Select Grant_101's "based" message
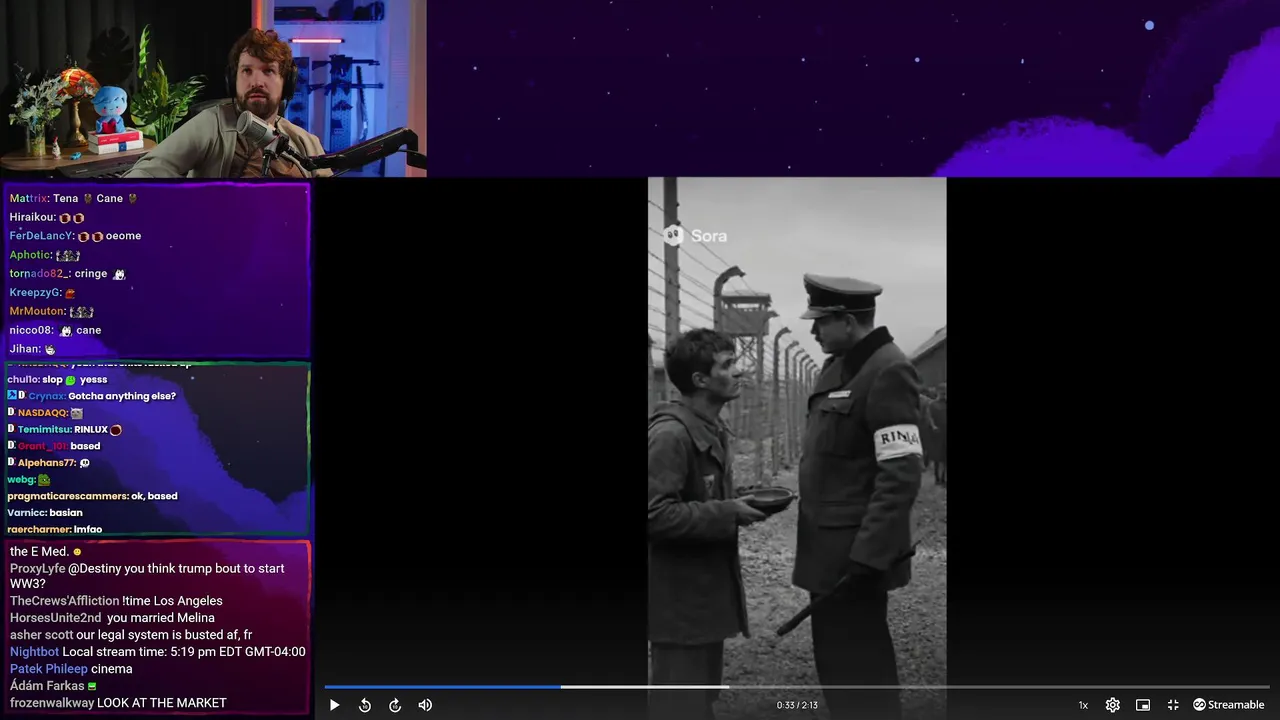Screen dimensions: 1280x720 (x=54, y=446)
